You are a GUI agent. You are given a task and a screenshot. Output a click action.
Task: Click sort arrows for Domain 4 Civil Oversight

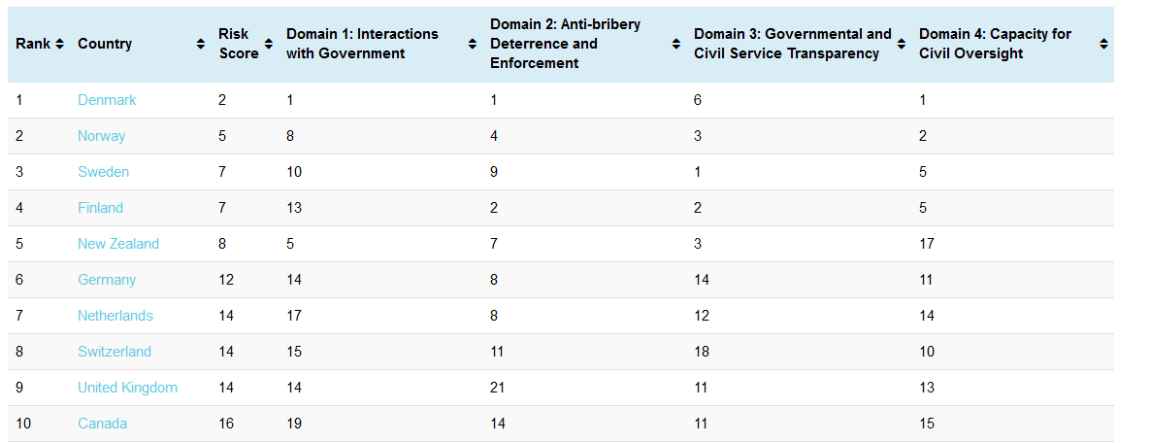(x=1103, y=44)
